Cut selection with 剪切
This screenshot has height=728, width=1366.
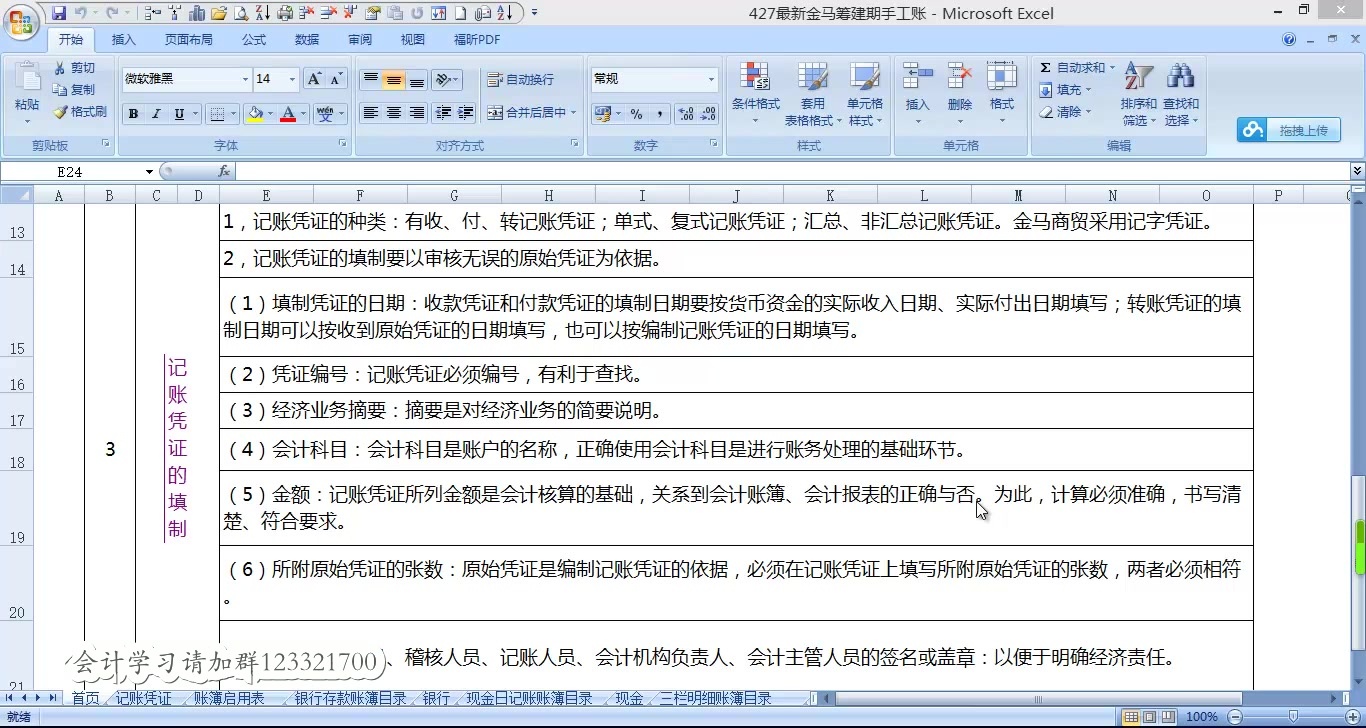tap(74, 68)
